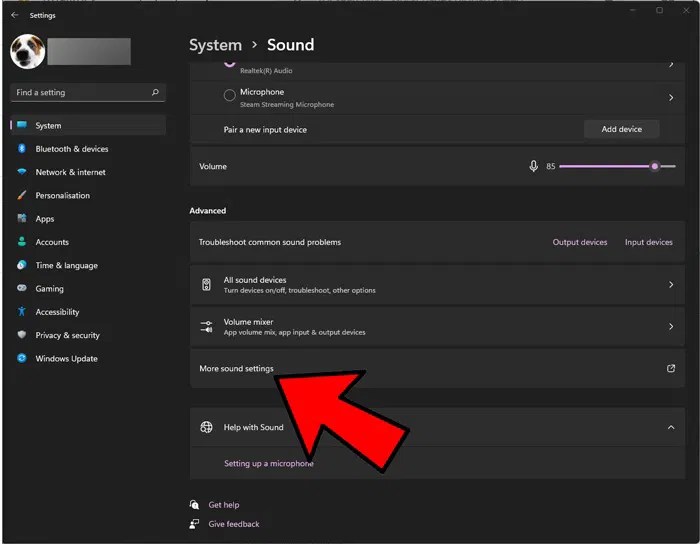Go to Network & internet section

(x=70, y=172)
